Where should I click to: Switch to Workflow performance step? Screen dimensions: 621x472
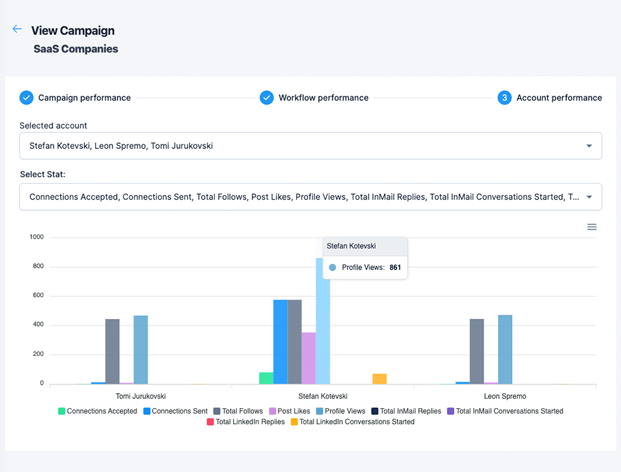(323, 98)
